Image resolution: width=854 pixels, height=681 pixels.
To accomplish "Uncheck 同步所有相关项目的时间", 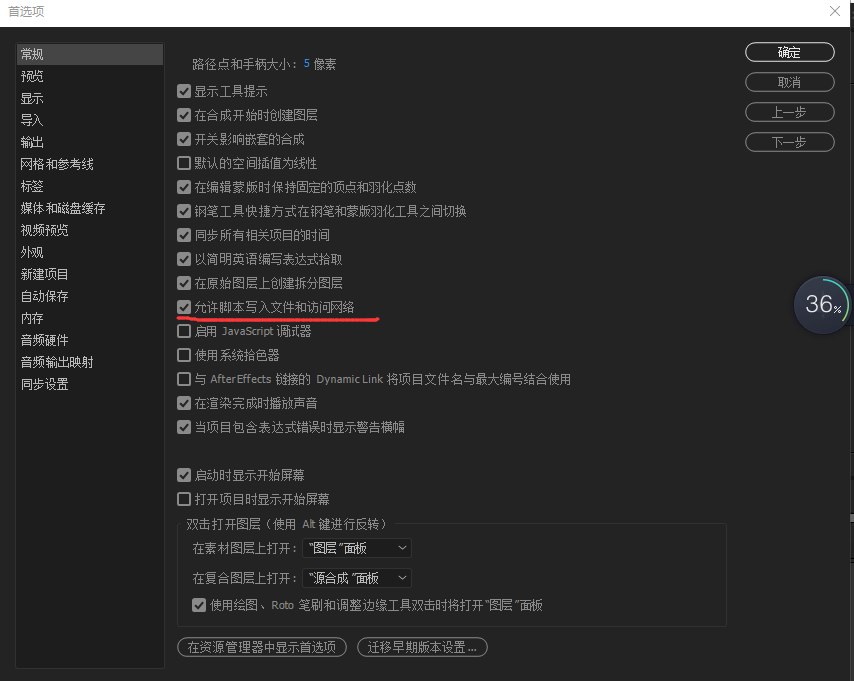I will 185,235.
